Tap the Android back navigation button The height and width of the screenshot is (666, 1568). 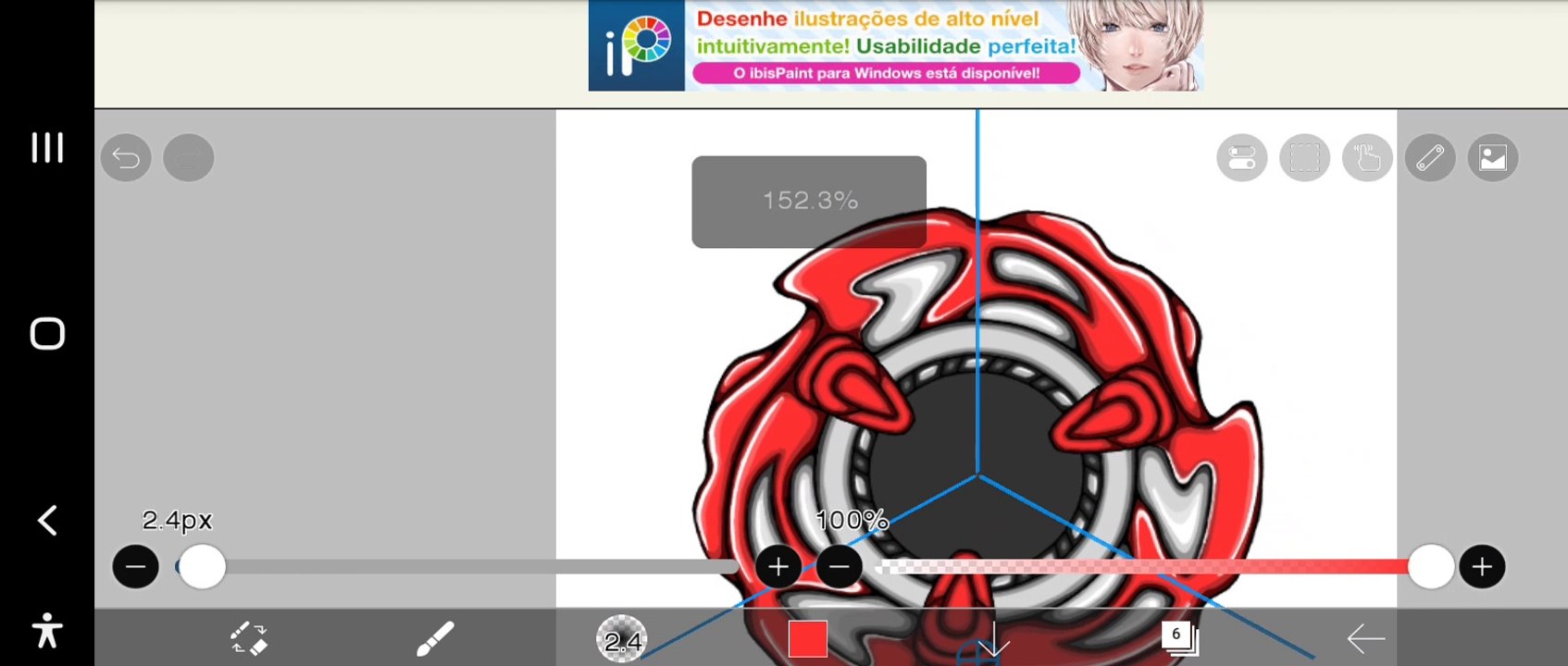[x=47, y=521]
